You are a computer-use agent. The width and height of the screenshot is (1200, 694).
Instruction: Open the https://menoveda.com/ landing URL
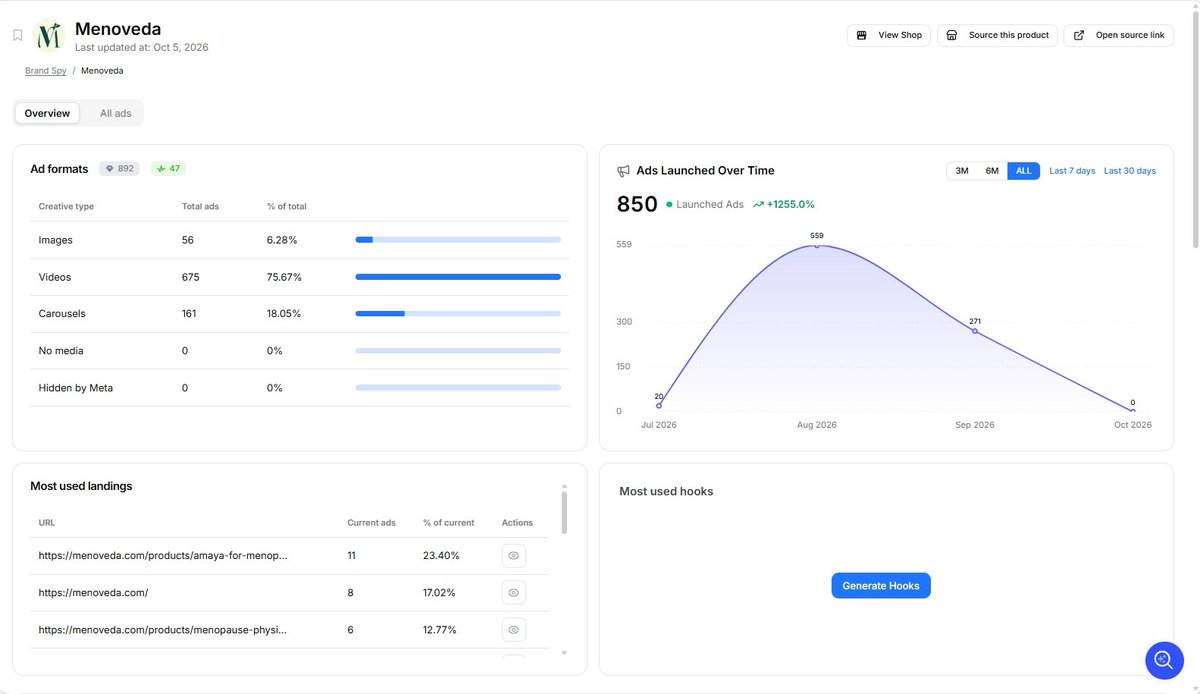pos(93,592)
